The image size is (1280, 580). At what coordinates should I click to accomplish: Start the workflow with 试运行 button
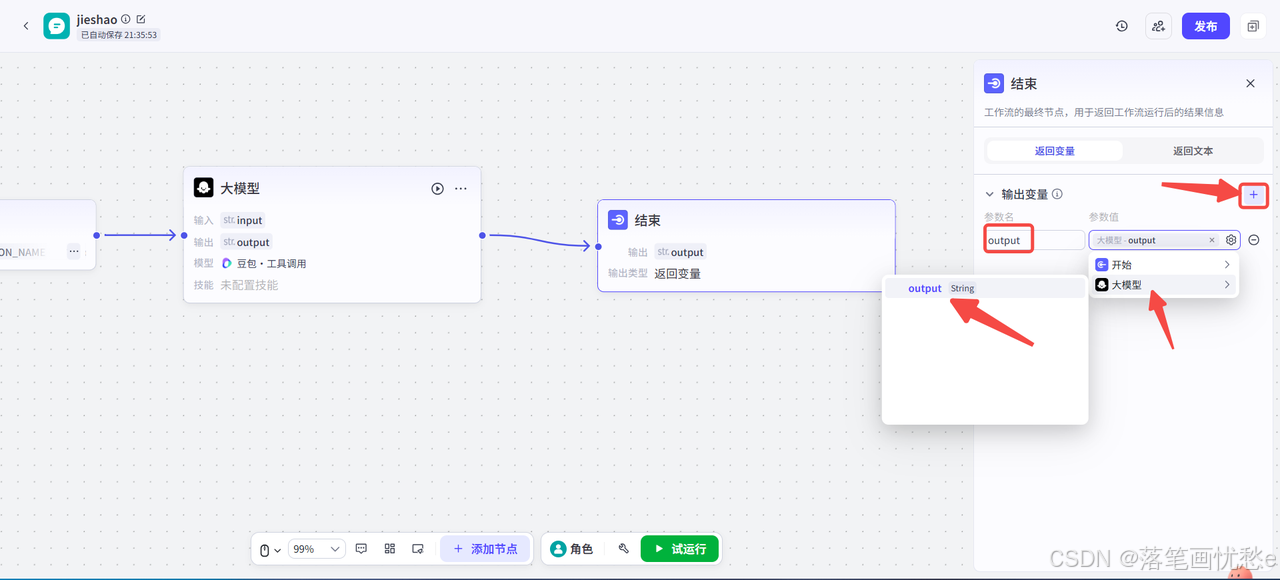pos(679,548)
